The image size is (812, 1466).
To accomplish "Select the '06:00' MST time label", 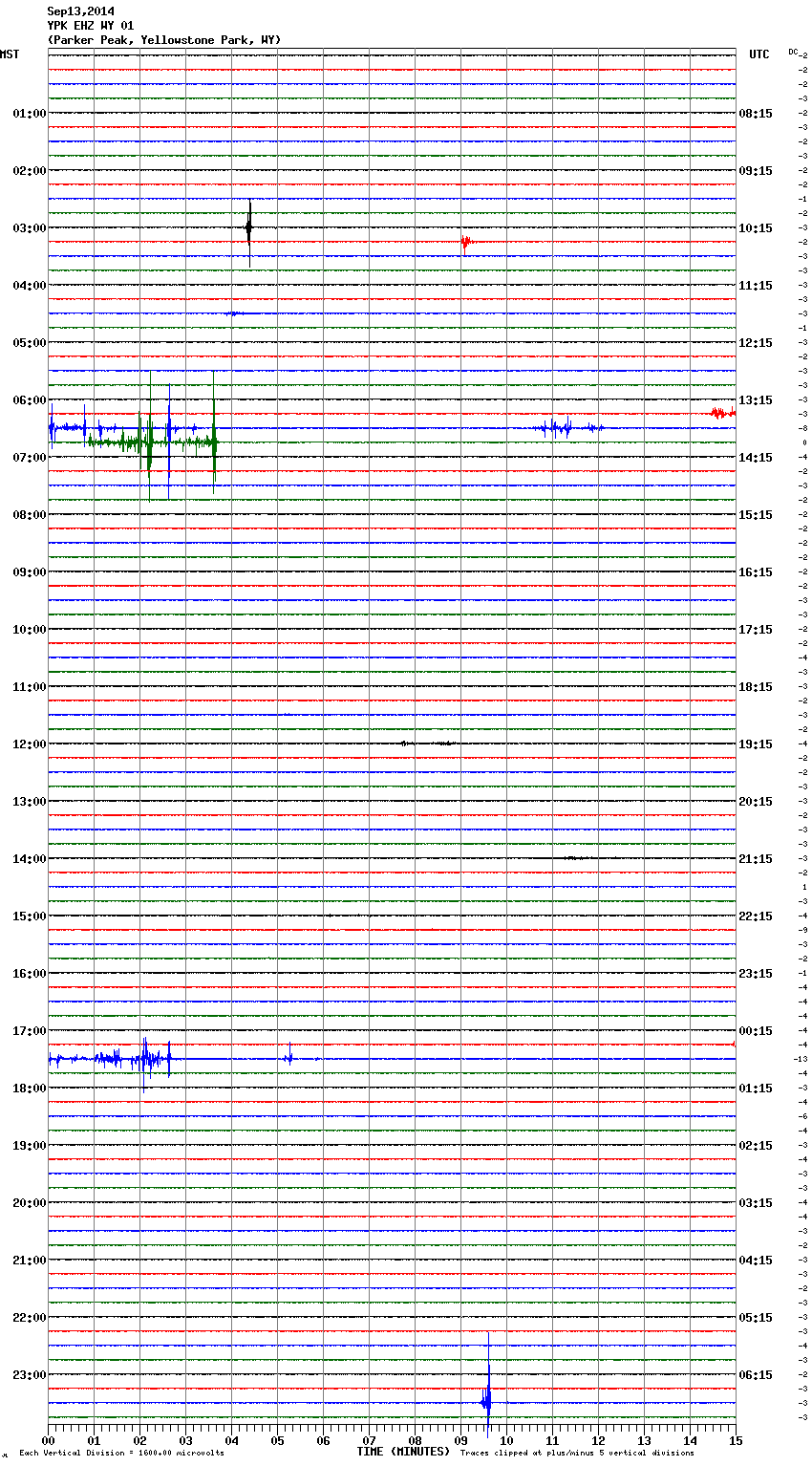I will tap(29, 400).
